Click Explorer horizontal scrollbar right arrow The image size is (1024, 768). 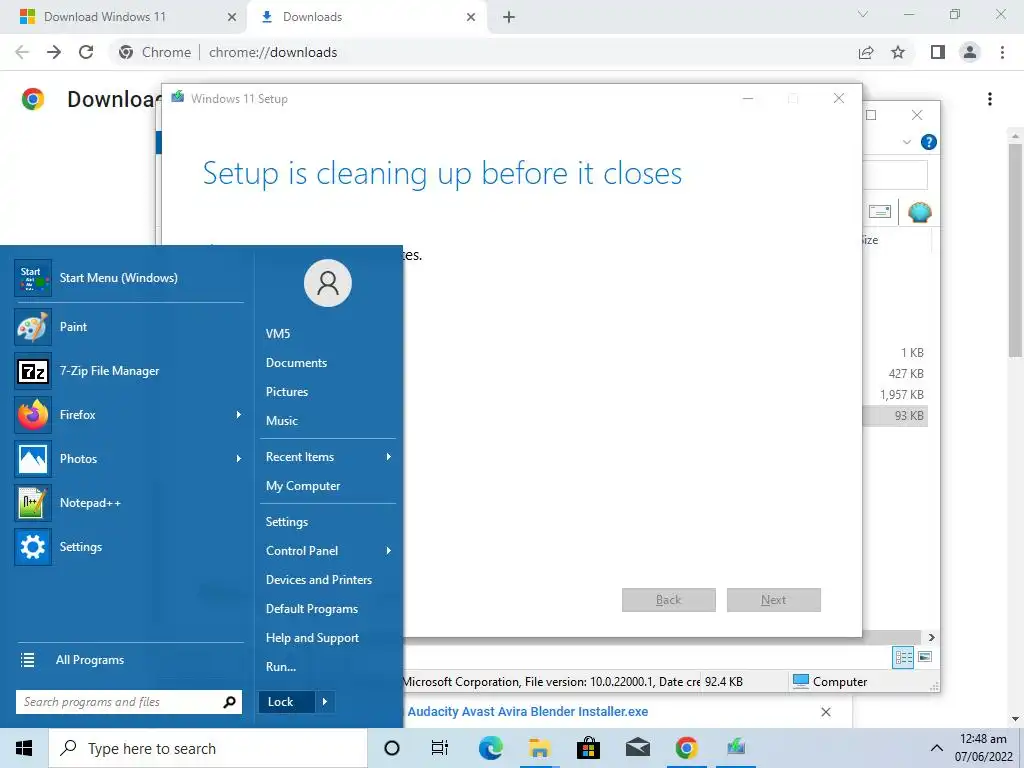pyautogui.click(x=931, y=637)
